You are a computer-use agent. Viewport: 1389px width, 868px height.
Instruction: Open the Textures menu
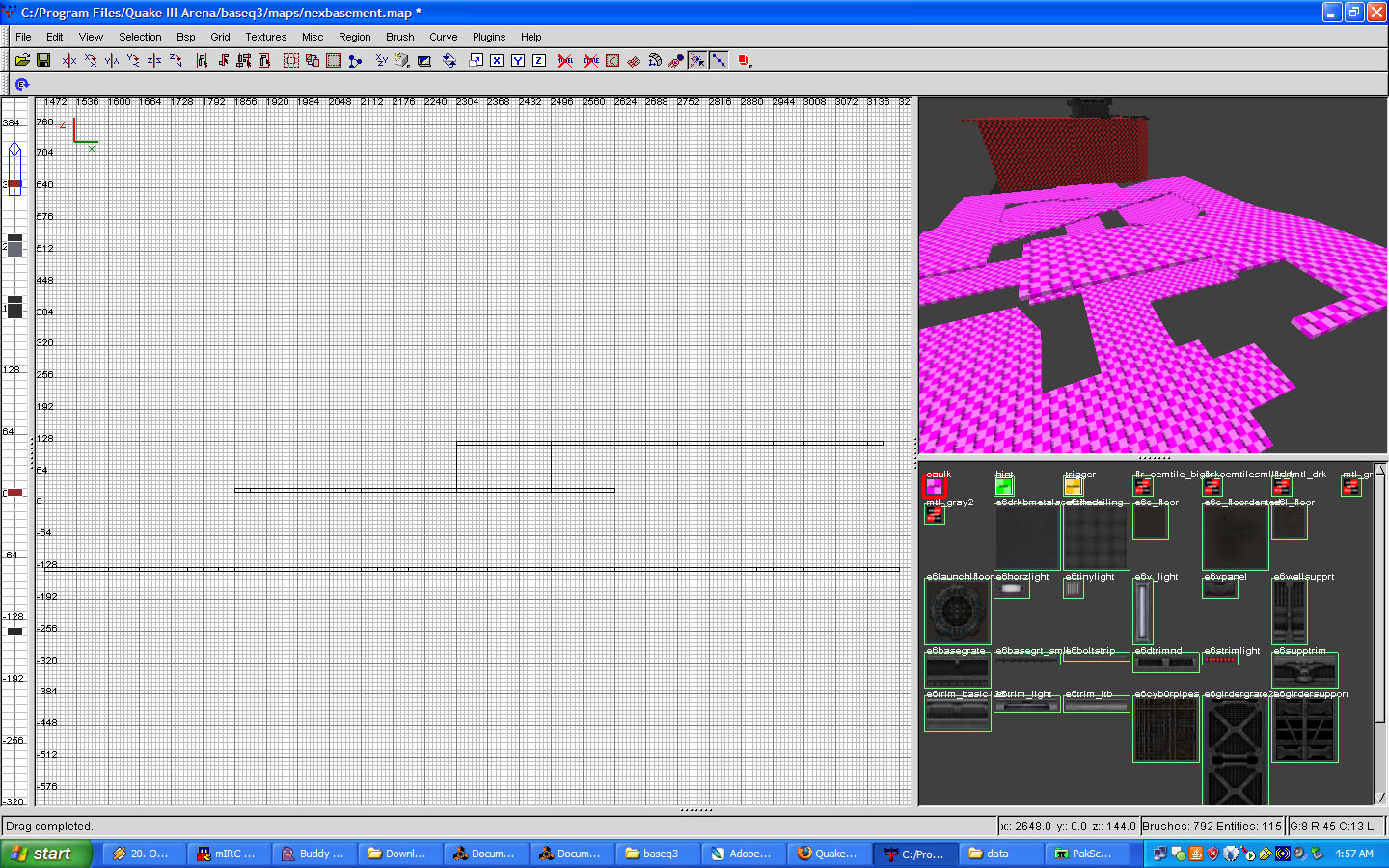[x=266, y=37]
